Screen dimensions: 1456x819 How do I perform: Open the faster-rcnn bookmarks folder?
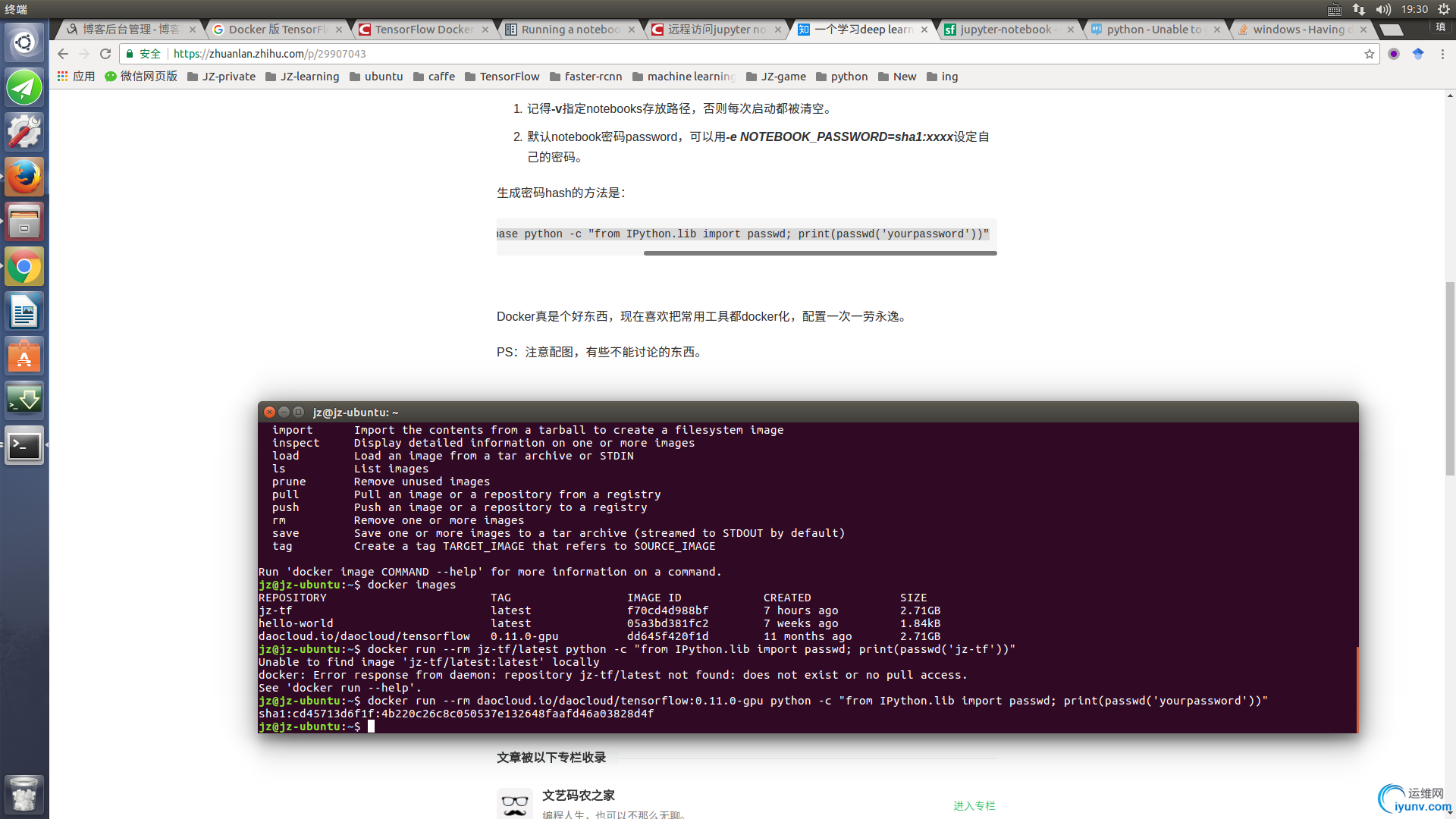coord(586,77)
